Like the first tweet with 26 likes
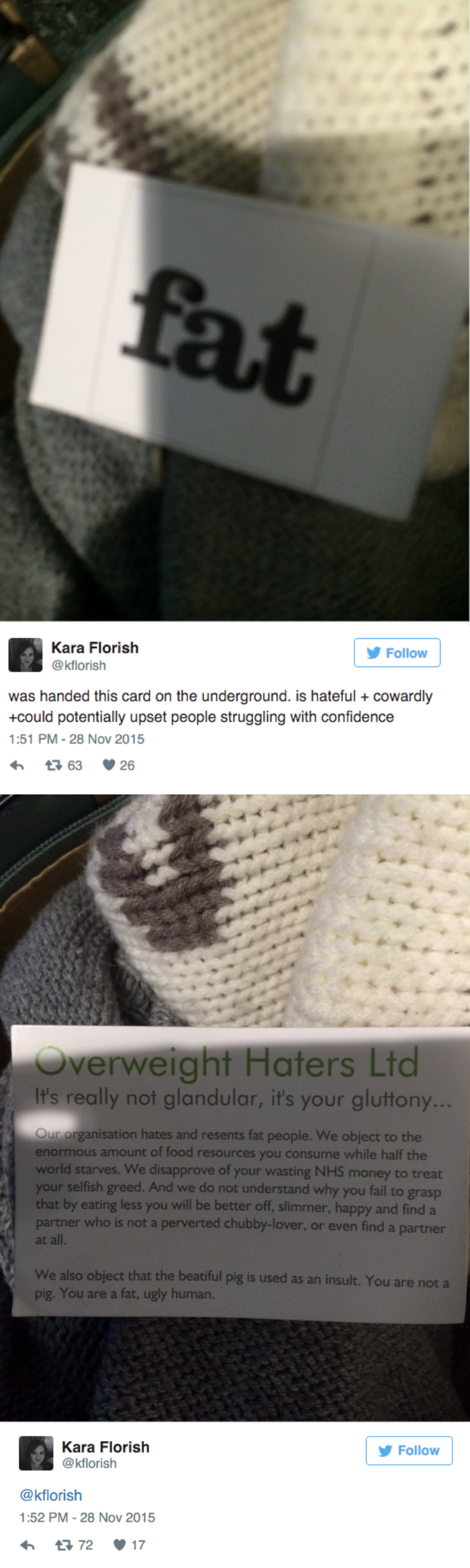The image size is (470, 1568). (109, 765)
